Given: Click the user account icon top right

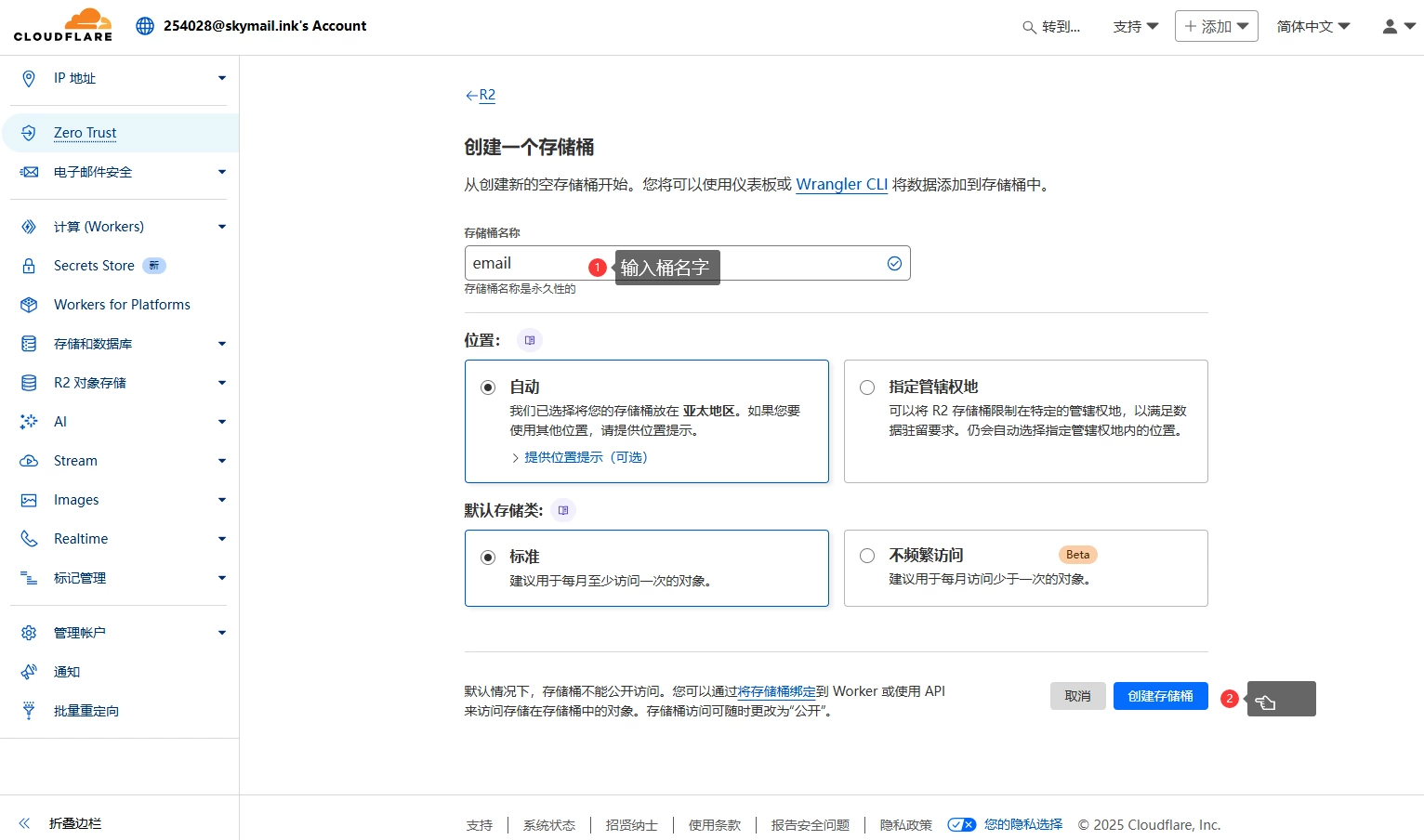Looking at the screenshot, I should click(x=1389, y=26).
